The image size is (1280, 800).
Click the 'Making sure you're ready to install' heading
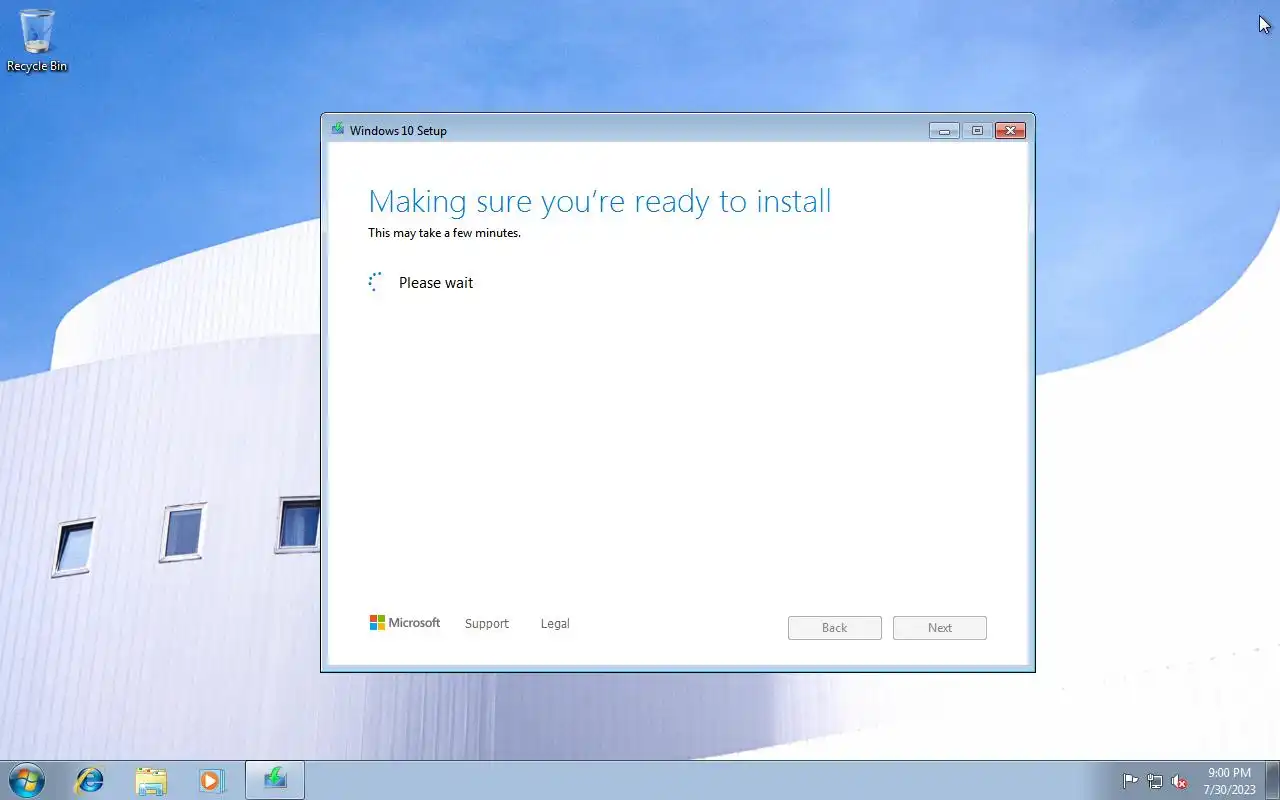coord(600,202)
